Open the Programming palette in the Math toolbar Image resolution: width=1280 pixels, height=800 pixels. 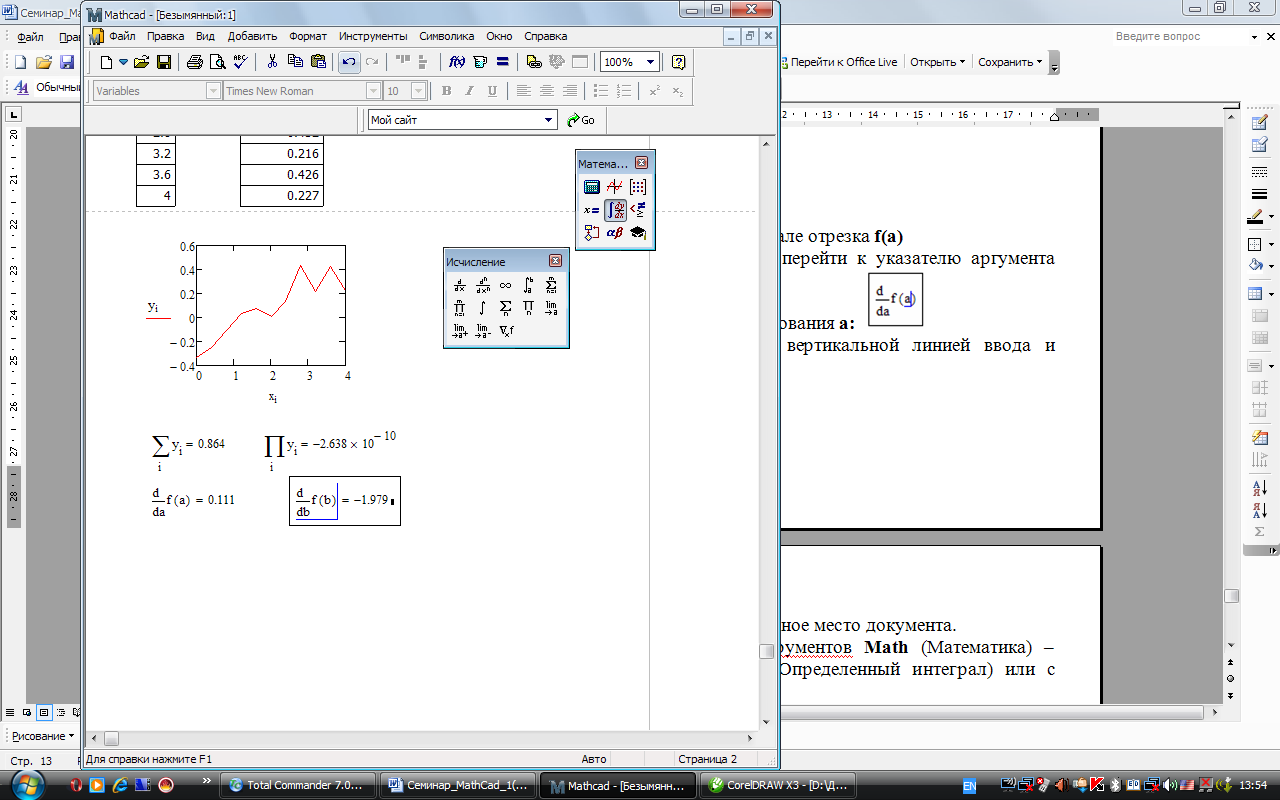pyautogui.click(x=592, y=232)
